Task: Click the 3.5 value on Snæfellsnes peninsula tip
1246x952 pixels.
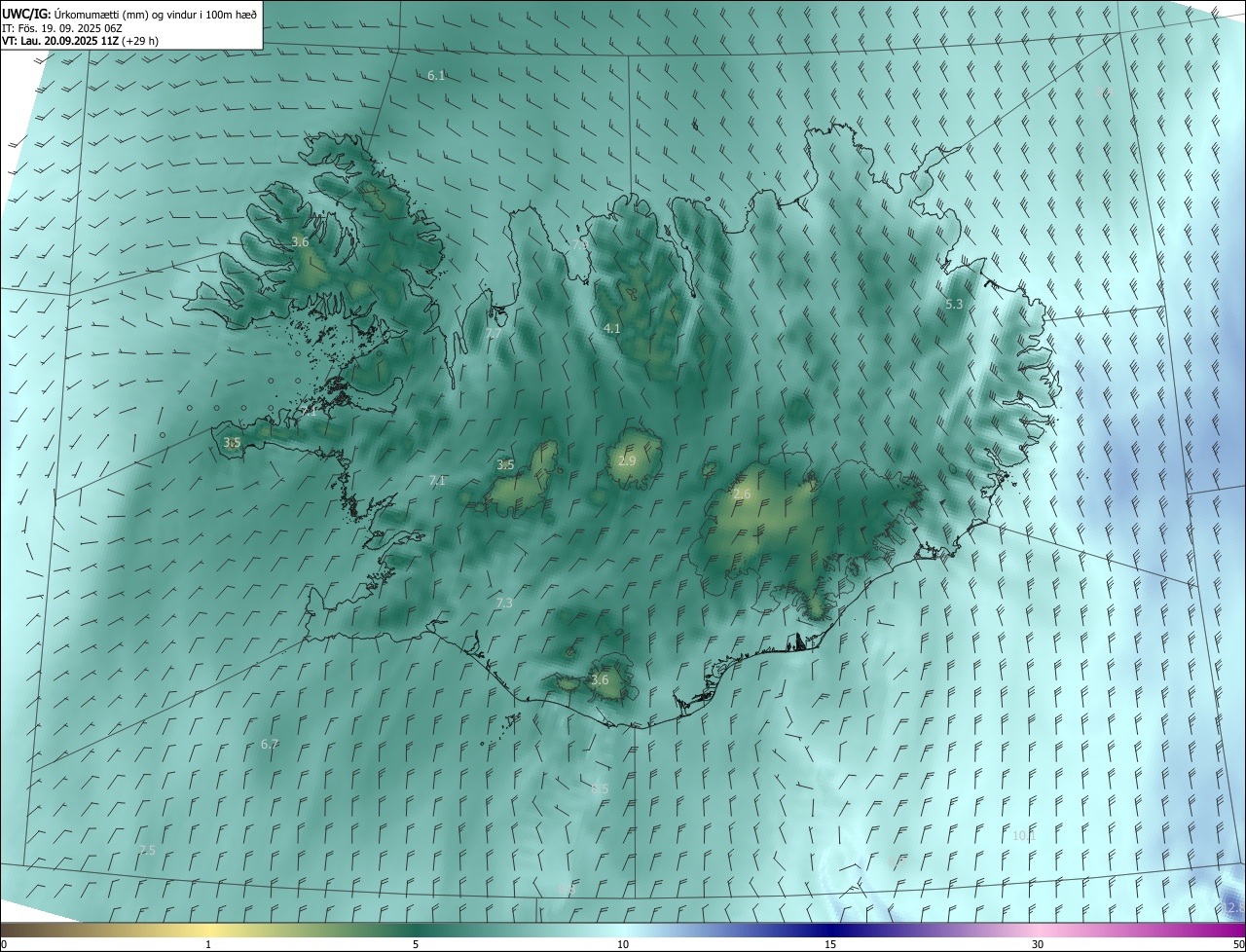Action: pos(232,442)
